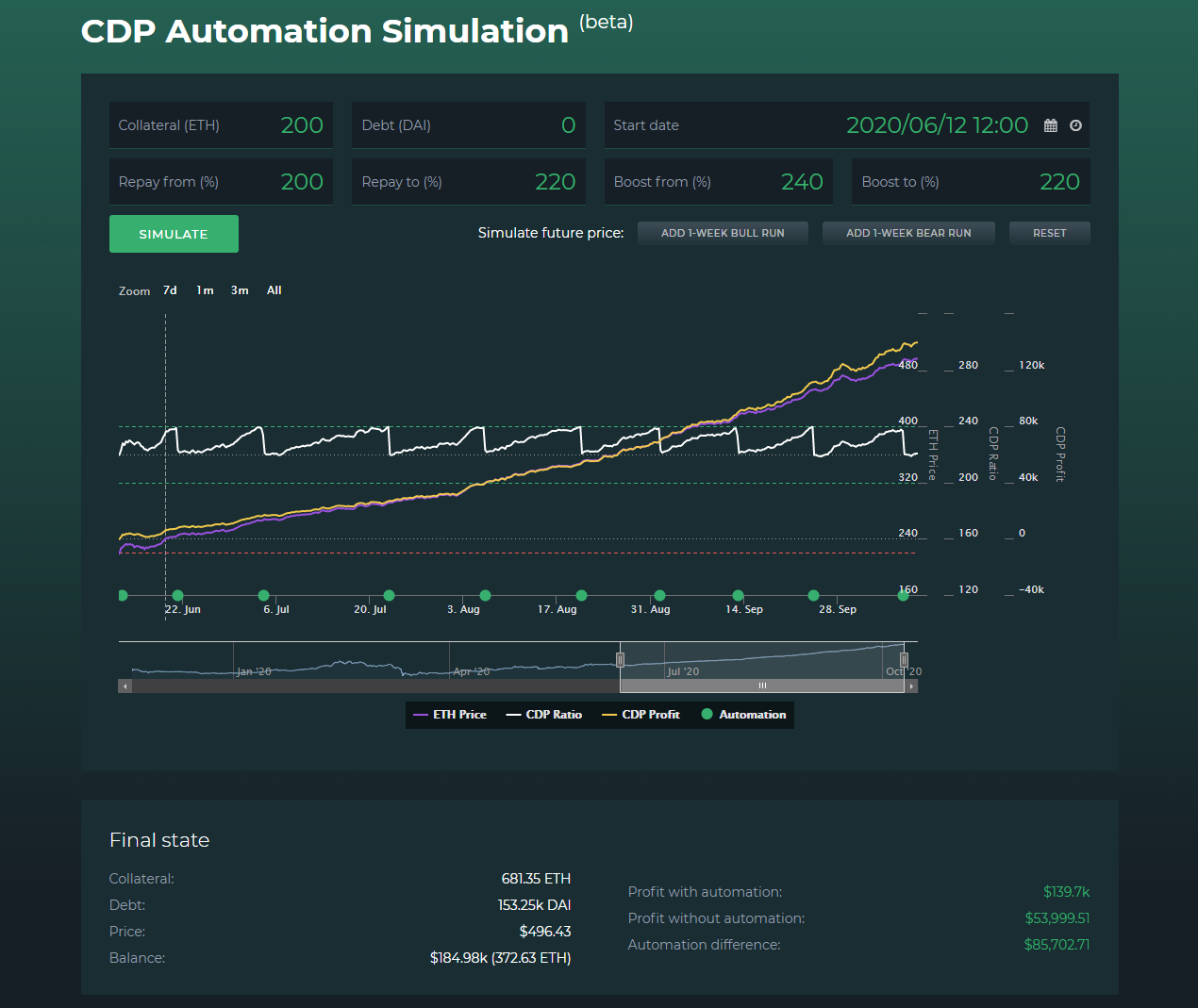This screenshot has height=1008, width=1198.
Task: Hide the ETH Price series via legend
Action: pyautogui.click(x=458, y=715)
